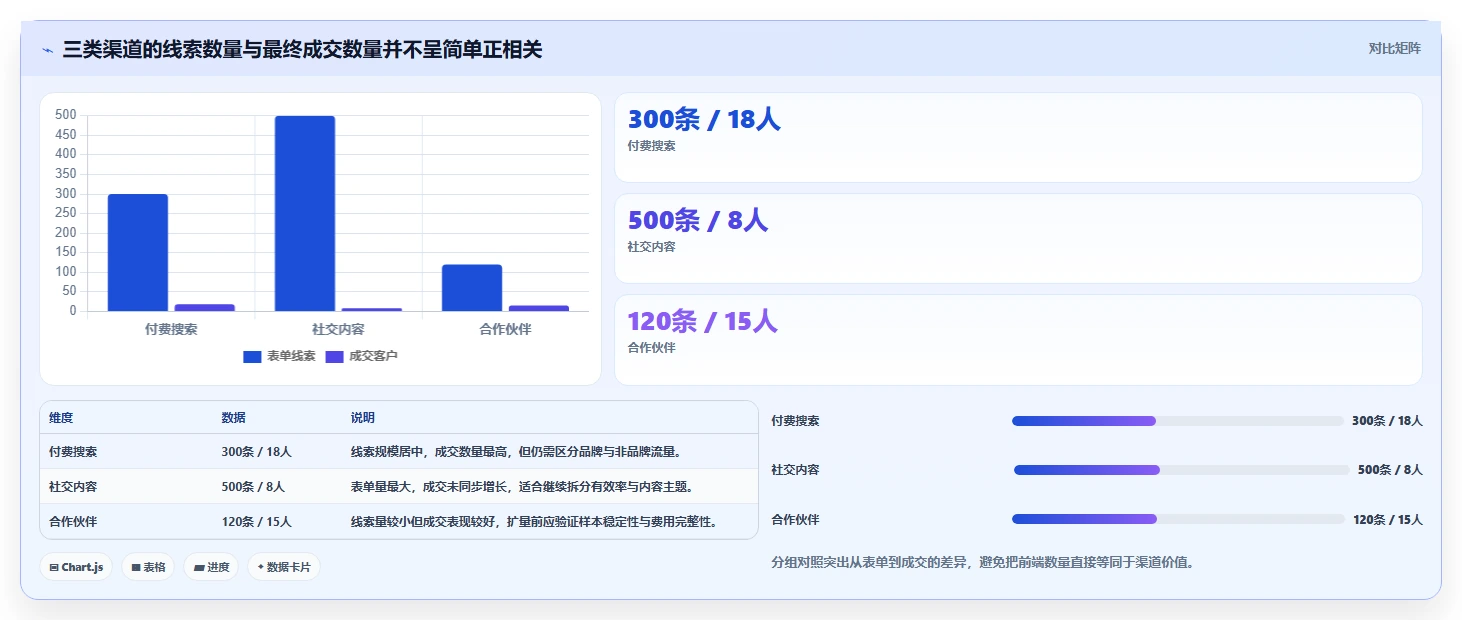Click the purple 成交客户 legend color box
Image resolution: width=1462 pixels, height=620 pixels.
point(335,357)
